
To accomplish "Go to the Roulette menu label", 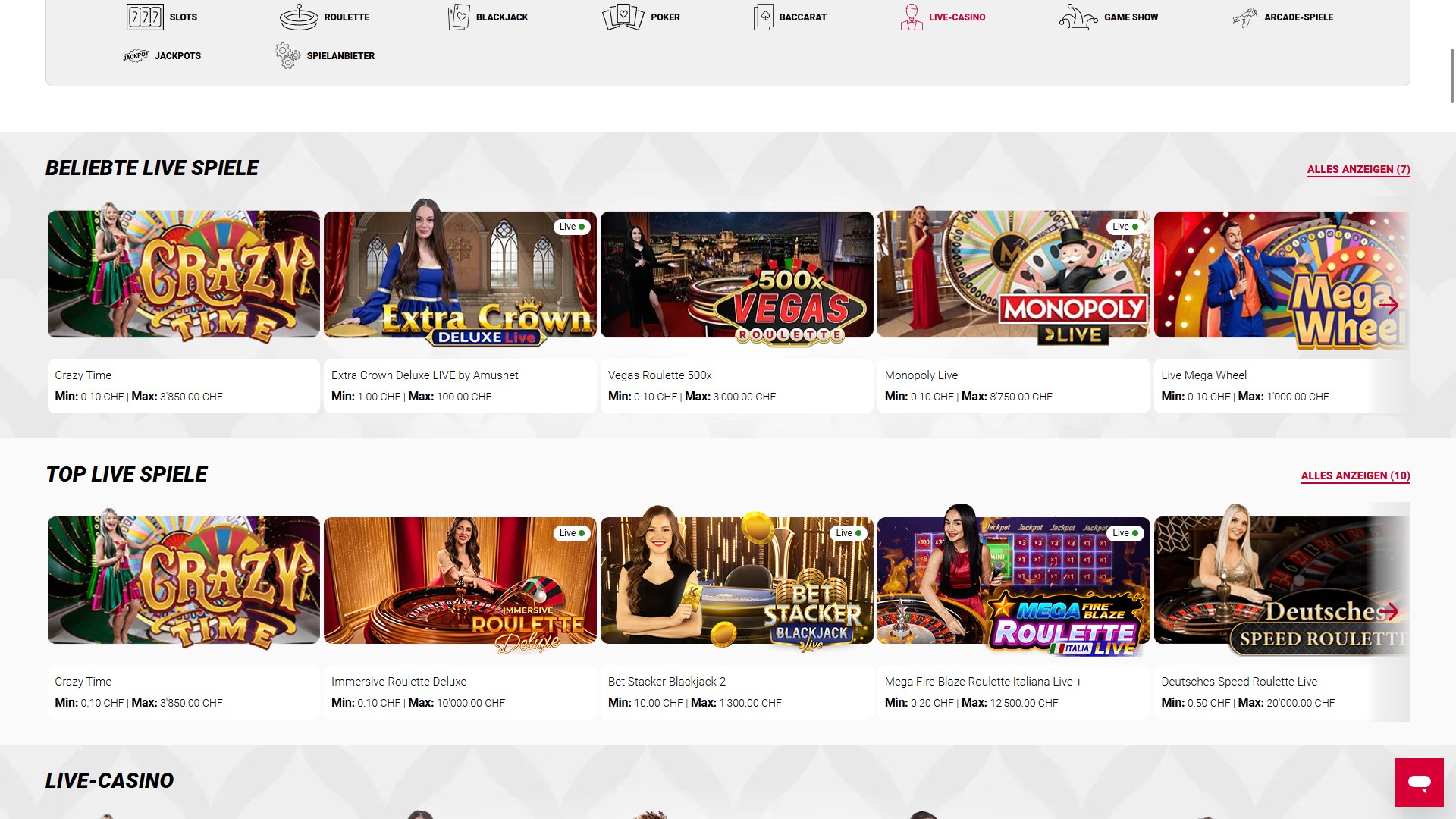I will [347, 17].
